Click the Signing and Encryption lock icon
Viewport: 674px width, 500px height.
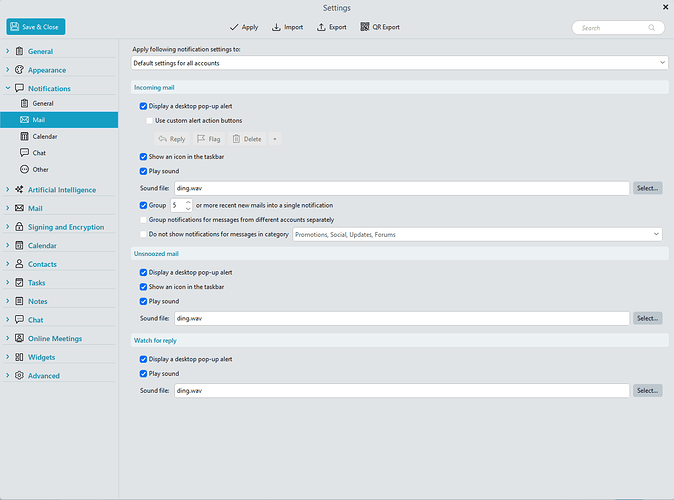click(19, 227)
